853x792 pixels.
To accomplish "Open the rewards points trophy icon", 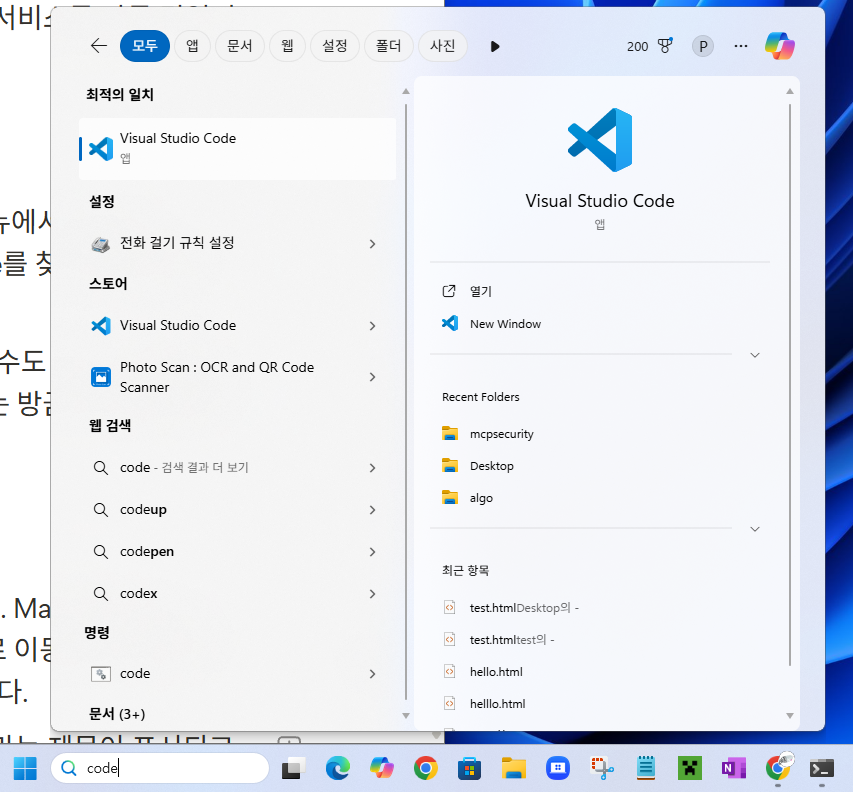I will [x=665, y=46].
